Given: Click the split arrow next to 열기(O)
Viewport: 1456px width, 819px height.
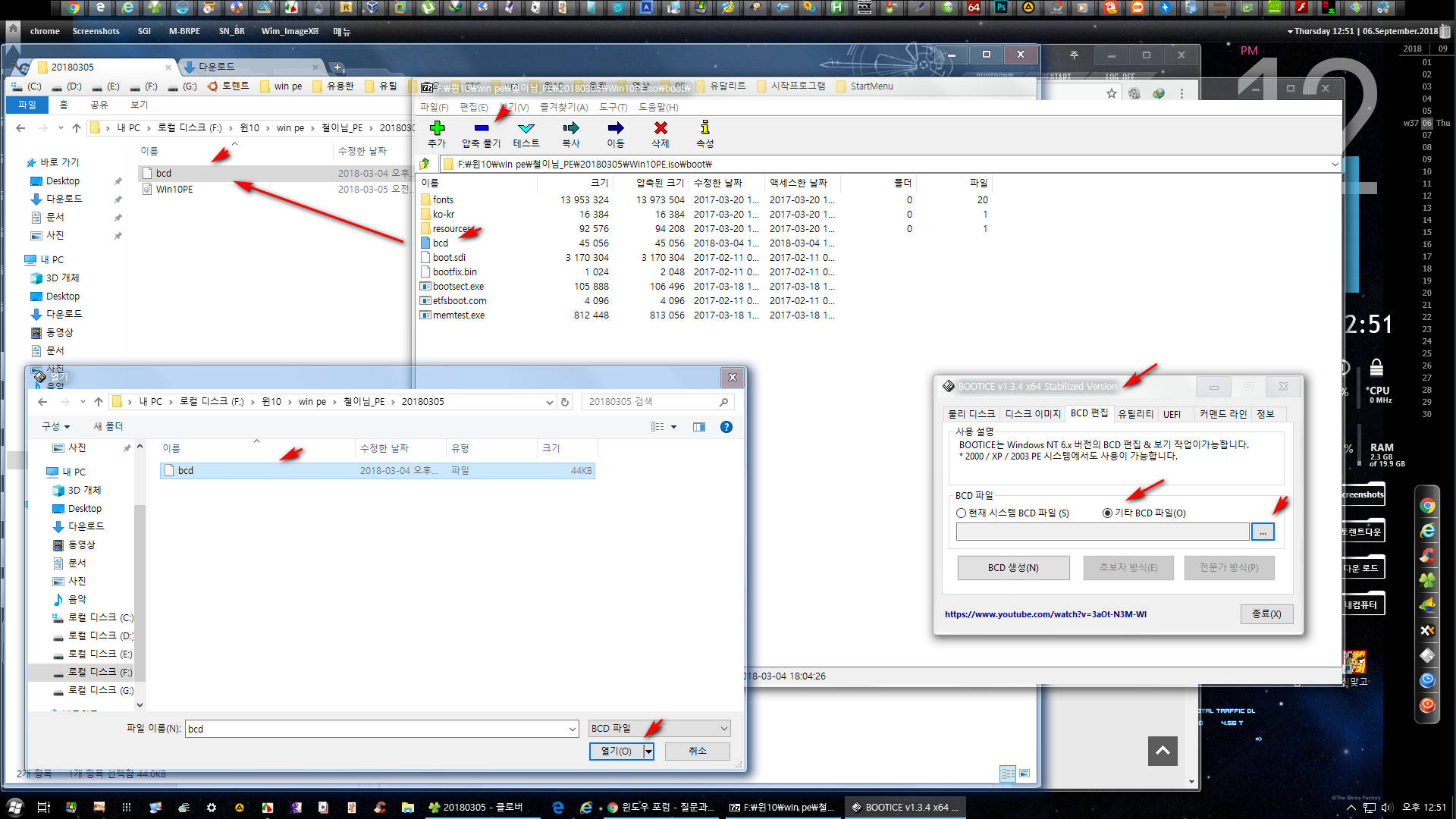Looking at the screenshot, I should point(648,752).
